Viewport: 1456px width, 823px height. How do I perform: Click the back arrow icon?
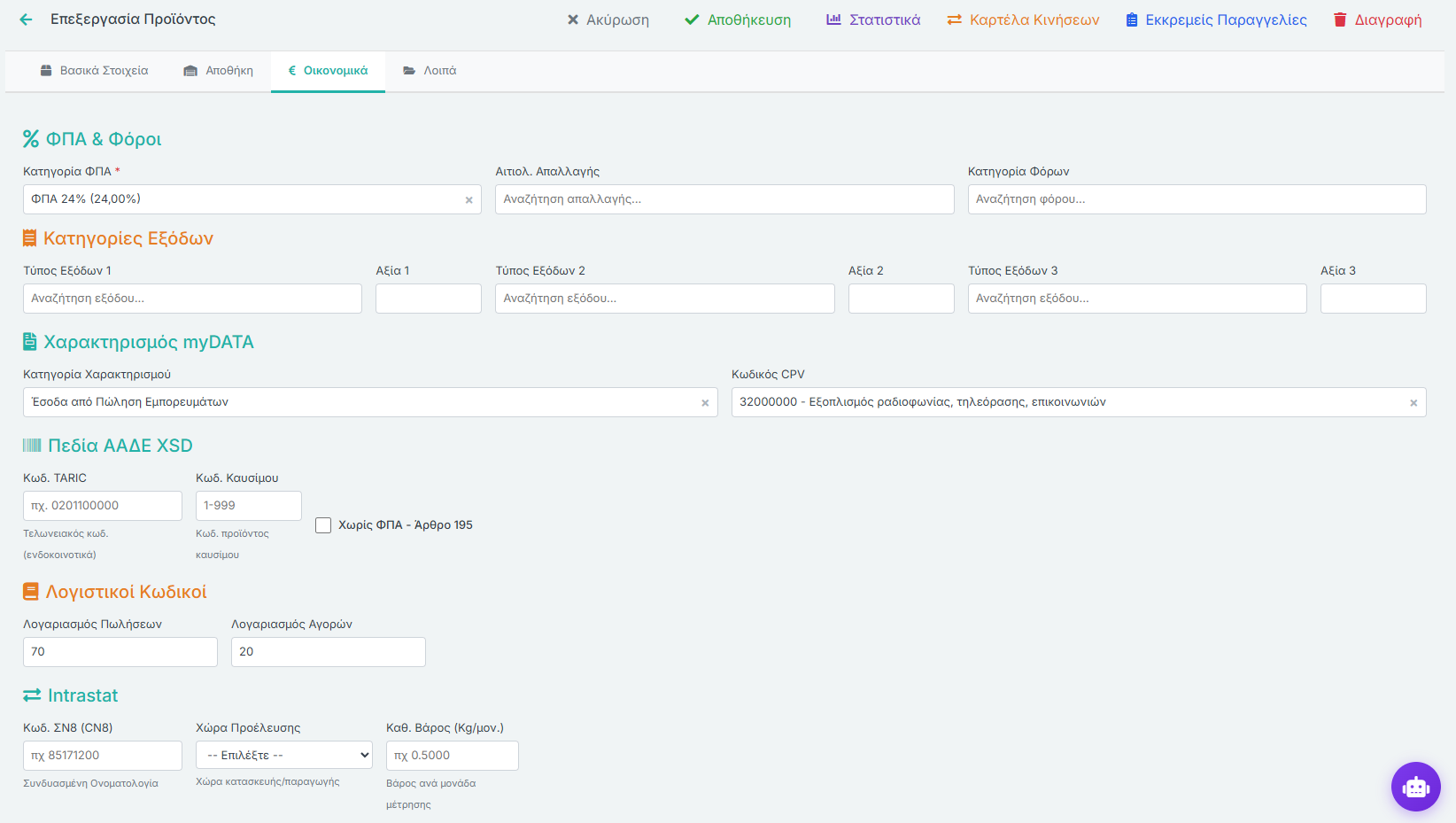click(x=26, y=19)
